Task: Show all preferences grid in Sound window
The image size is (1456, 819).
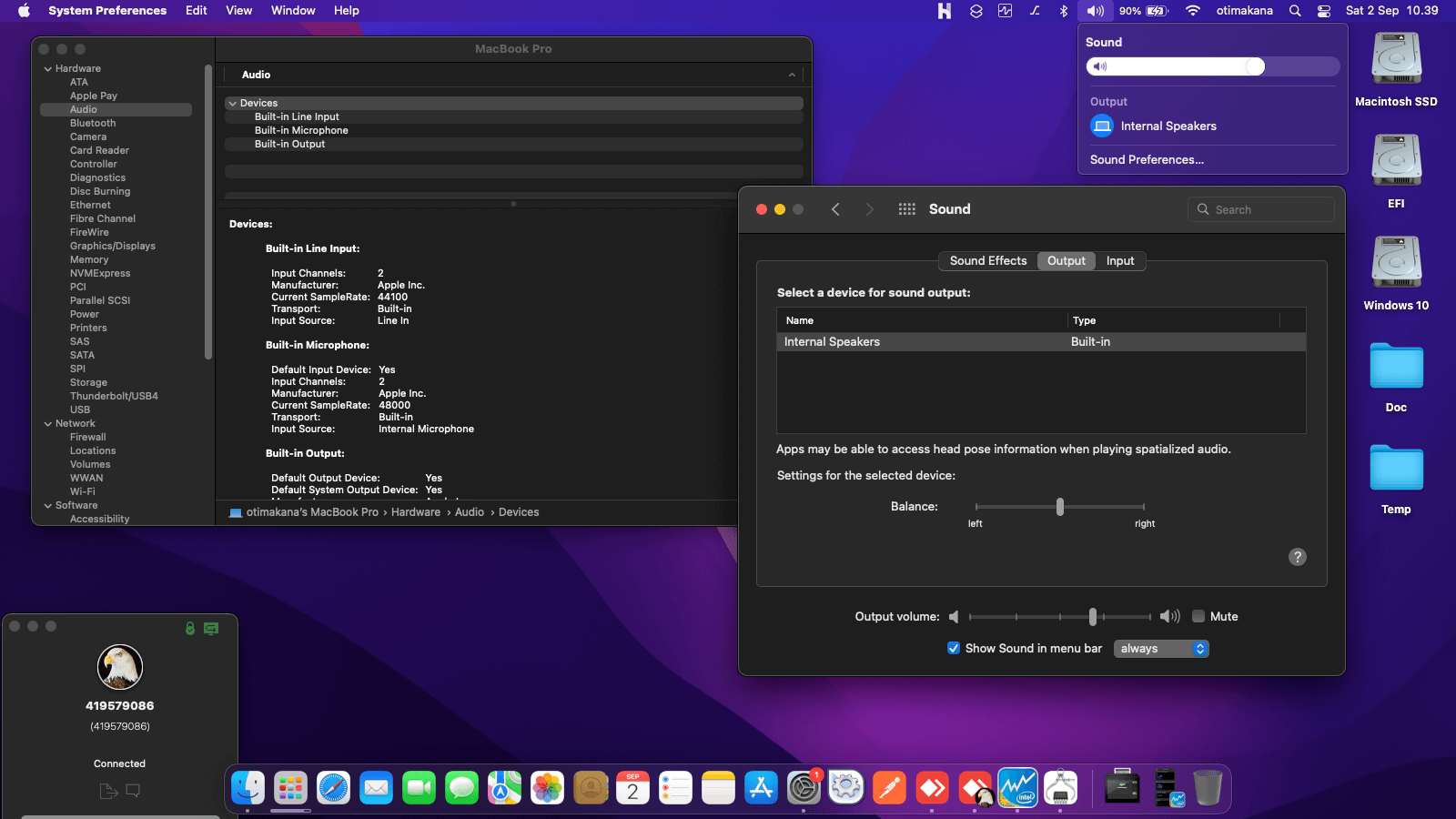Action: 906,209
